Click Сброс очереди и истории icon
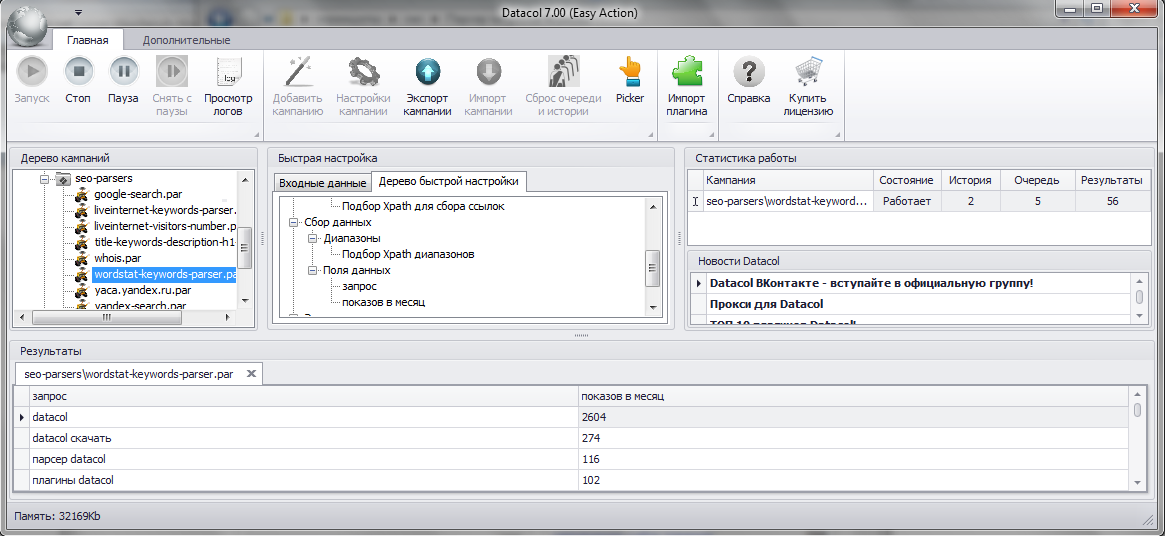 [562, 72]
